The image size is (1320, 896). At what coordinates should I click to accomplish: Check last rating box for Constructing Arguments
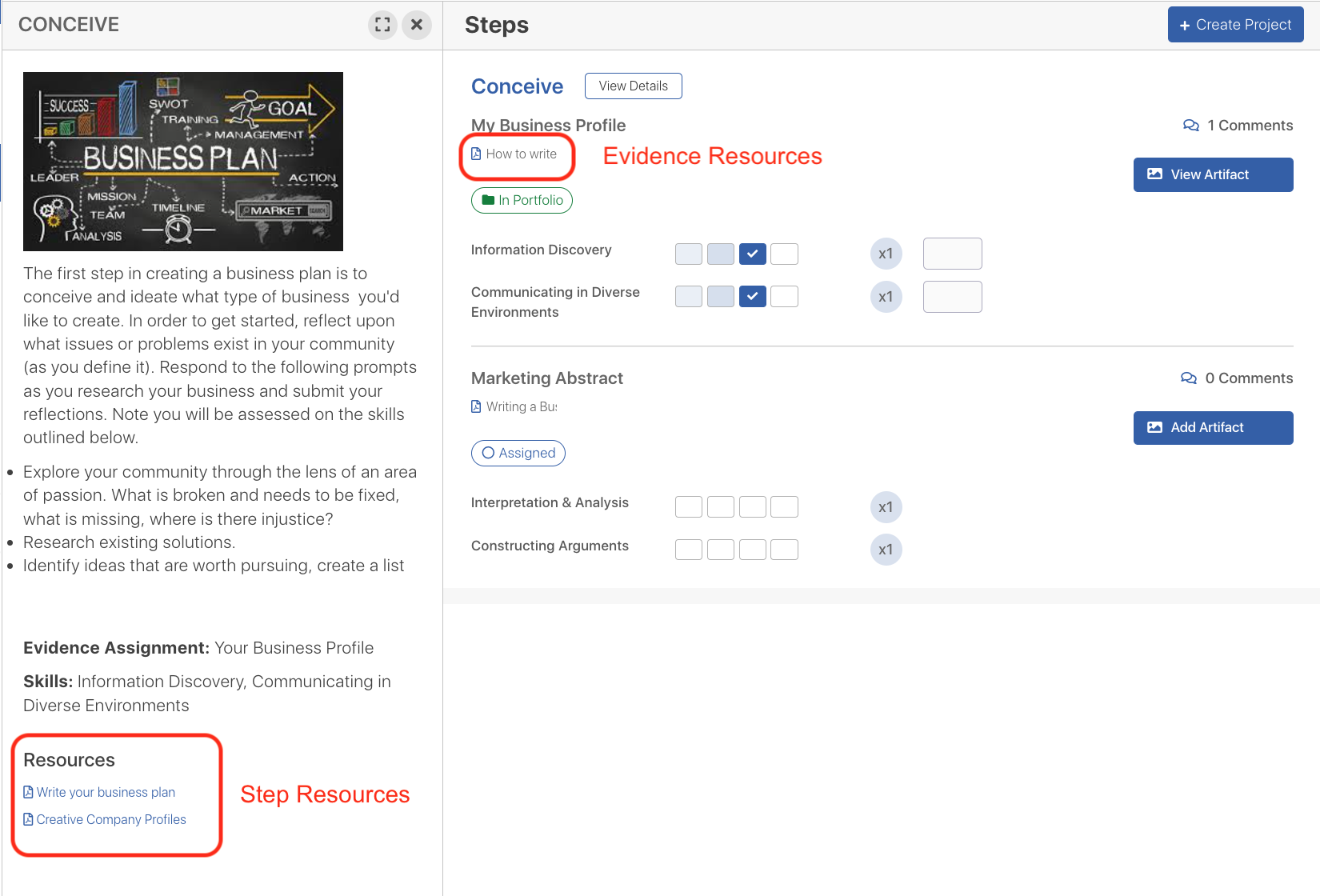pos(784,550)
